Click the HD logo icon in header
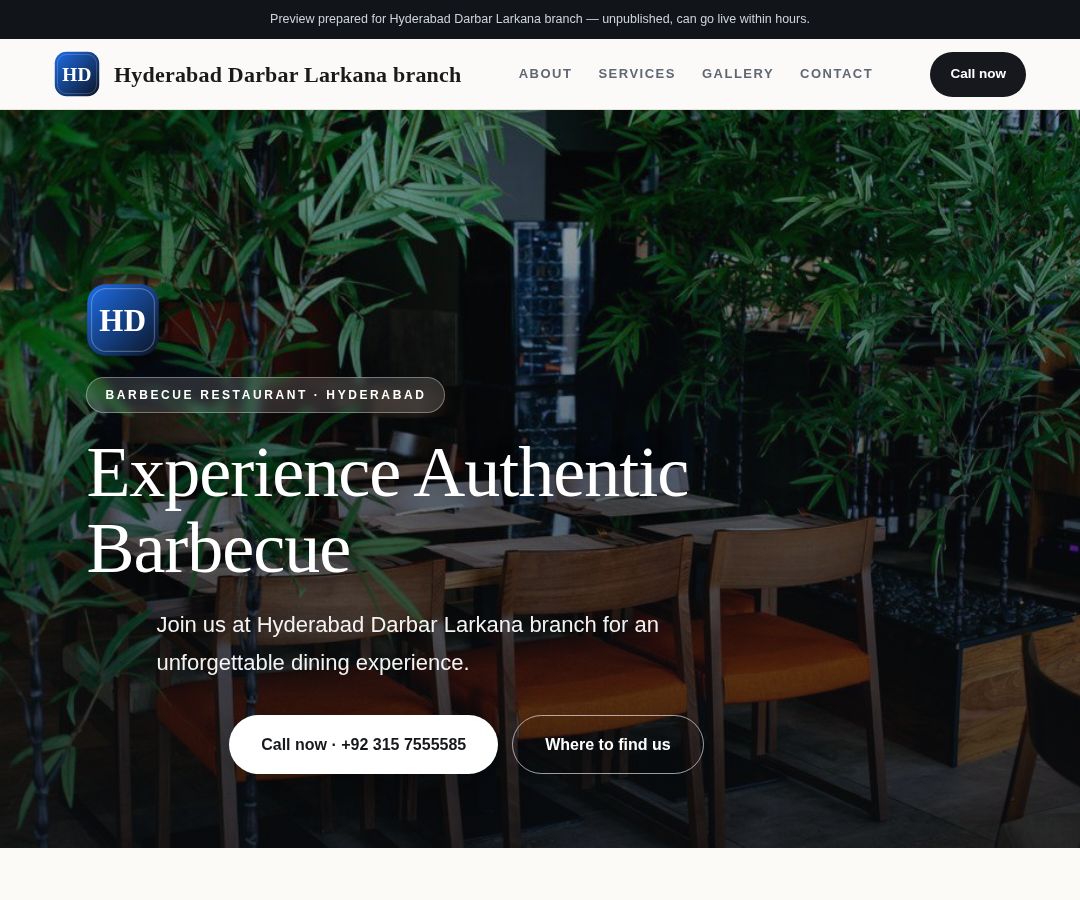 pos(76,74)
